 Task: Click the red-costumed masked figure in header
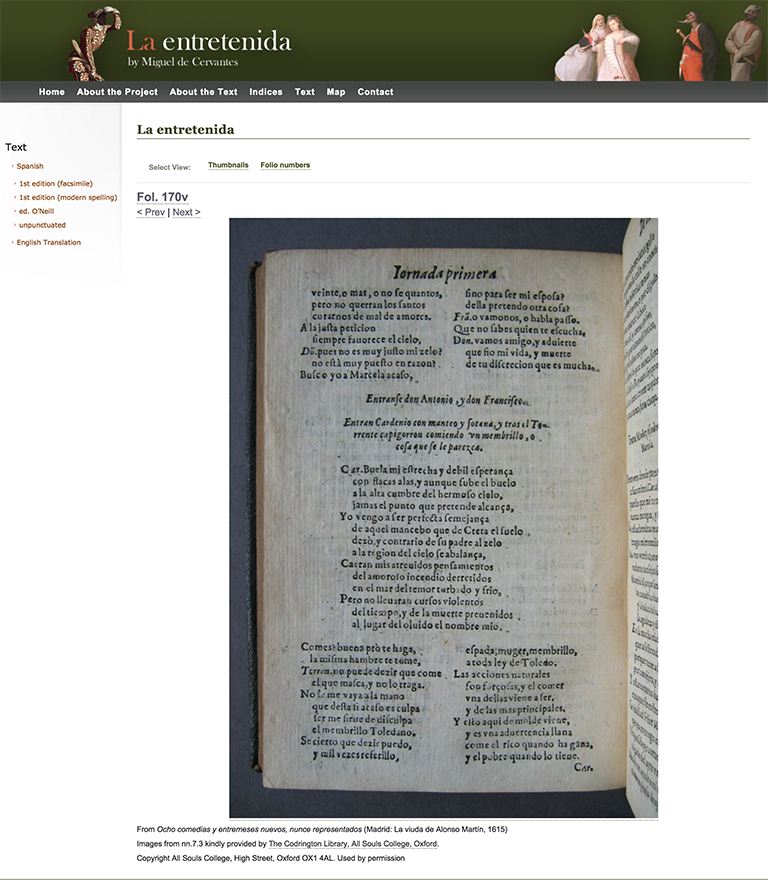point(696,45)
